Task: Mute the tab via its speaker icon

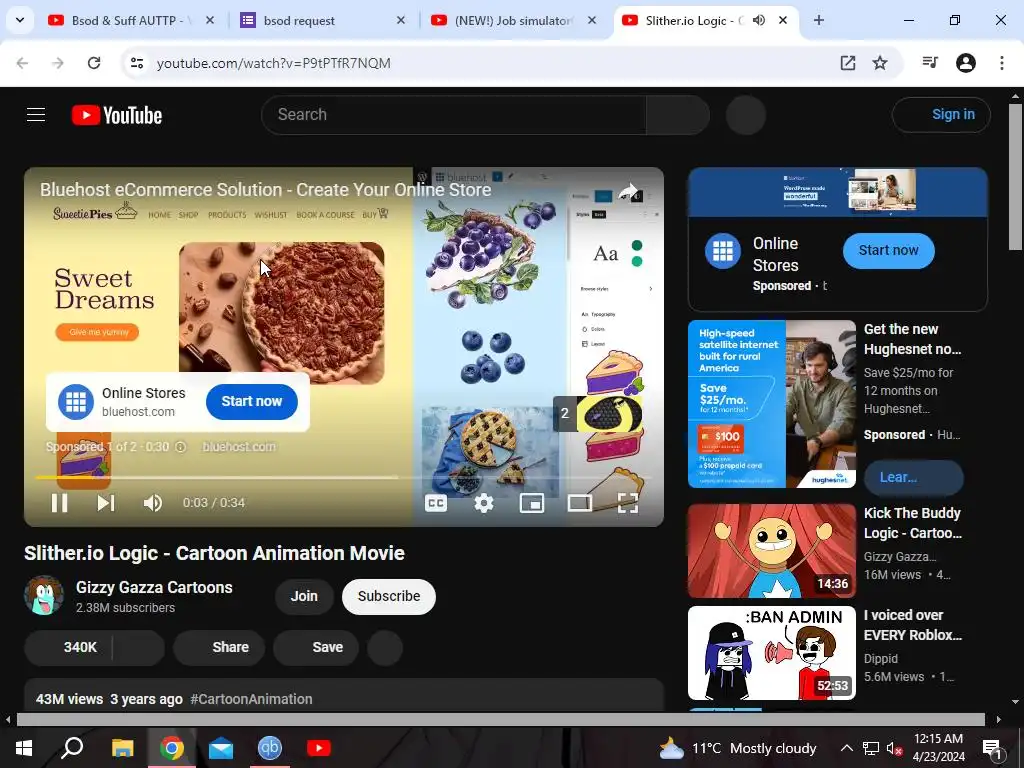Action: tap(759, 20)
